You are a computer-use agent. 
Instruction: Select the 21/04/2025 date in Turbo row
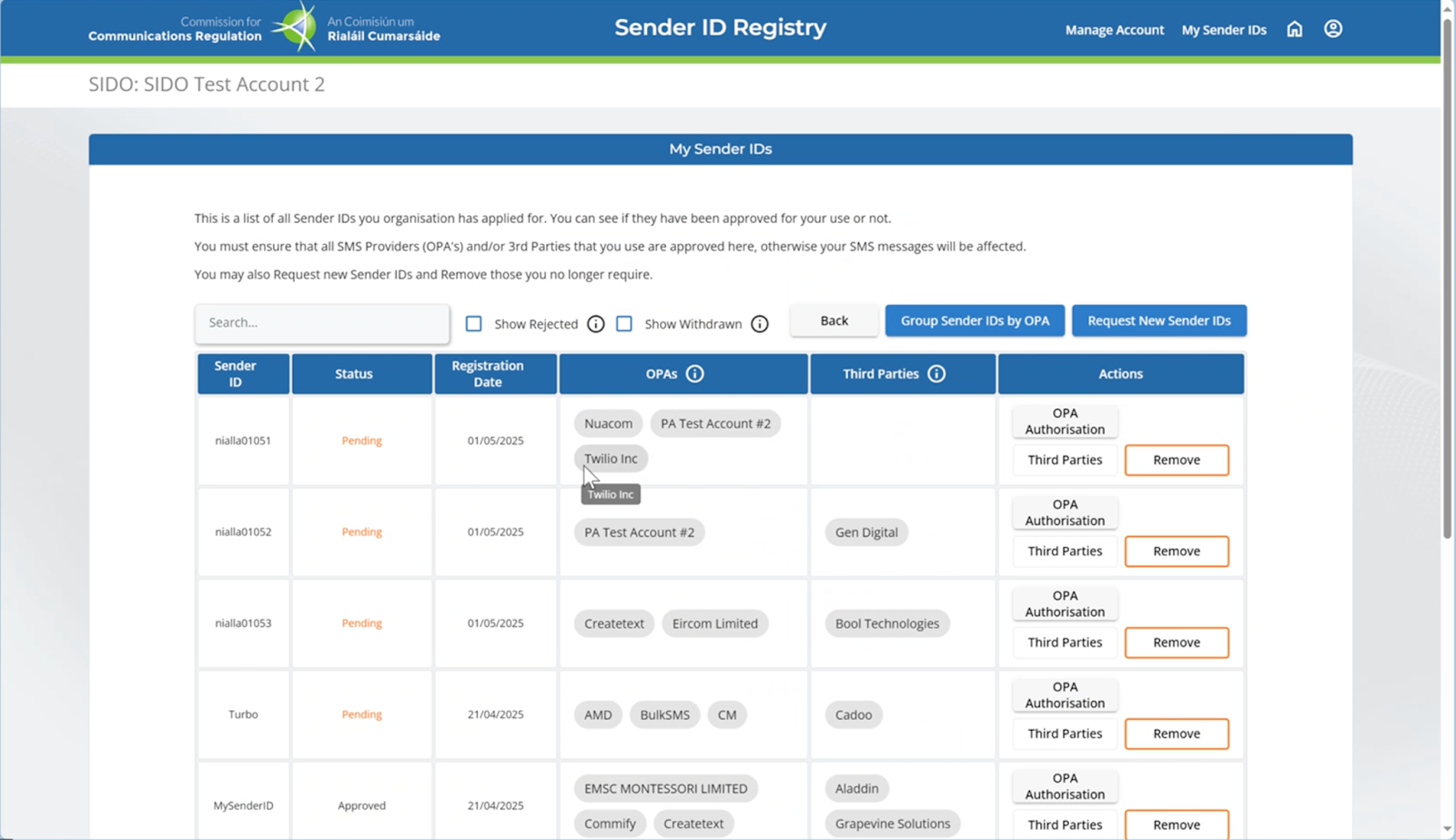point(496,714)
